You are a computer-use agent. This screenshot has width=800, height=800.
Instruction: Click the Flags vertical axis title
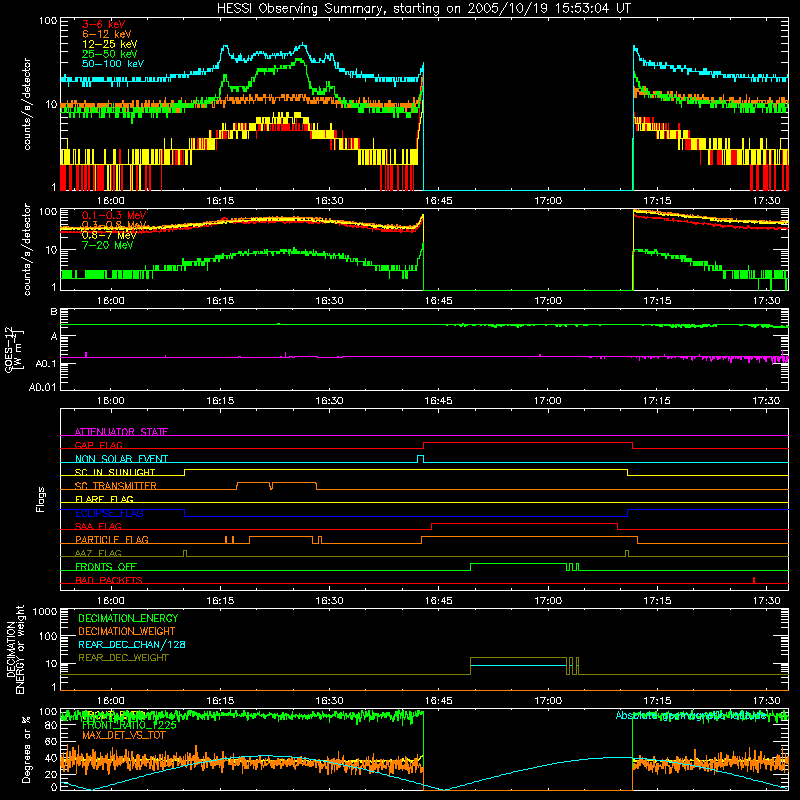coord(41,499)
